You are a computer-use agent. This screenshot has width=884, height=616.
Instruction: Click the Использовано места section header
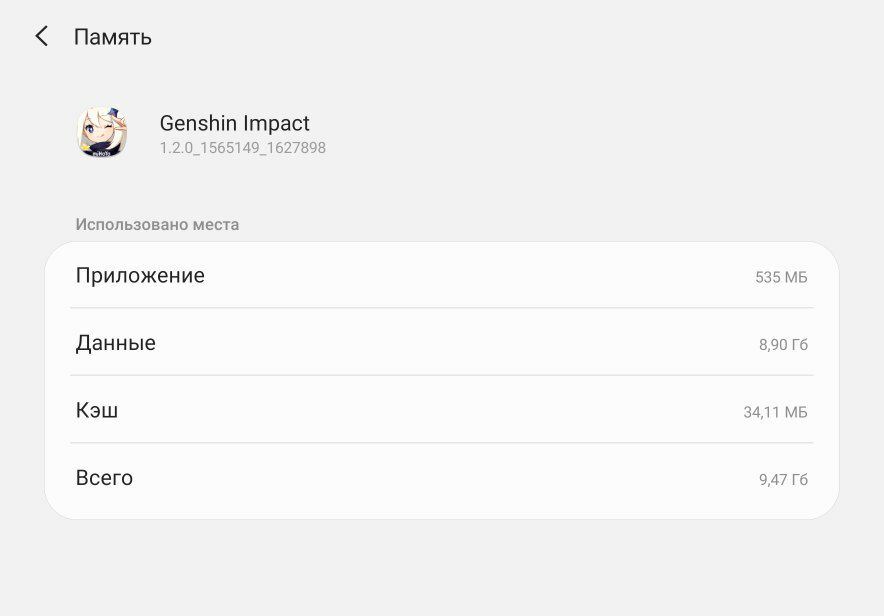coord(157,224)
